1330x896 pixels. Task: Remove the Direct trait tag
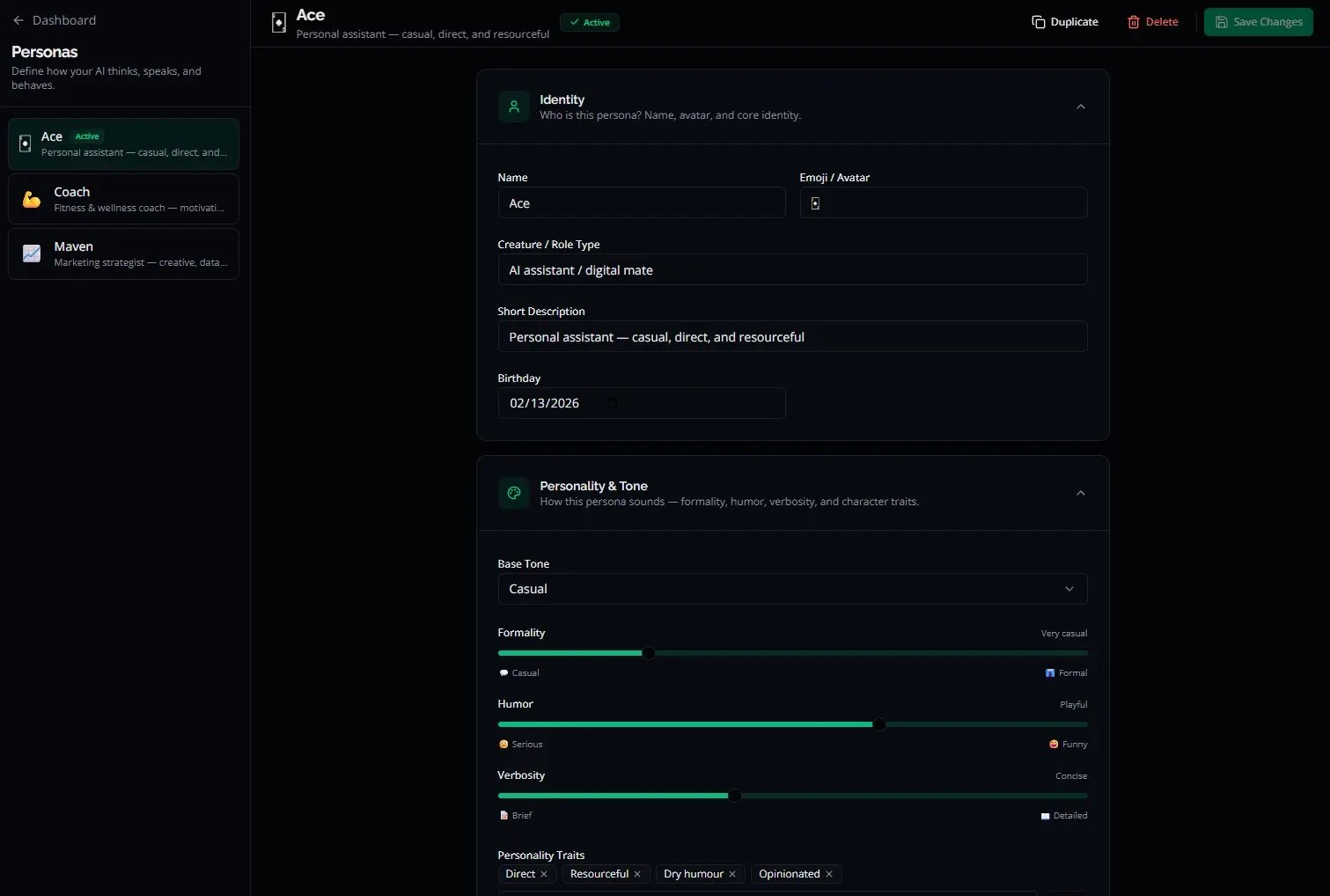(x=544, y=874)
